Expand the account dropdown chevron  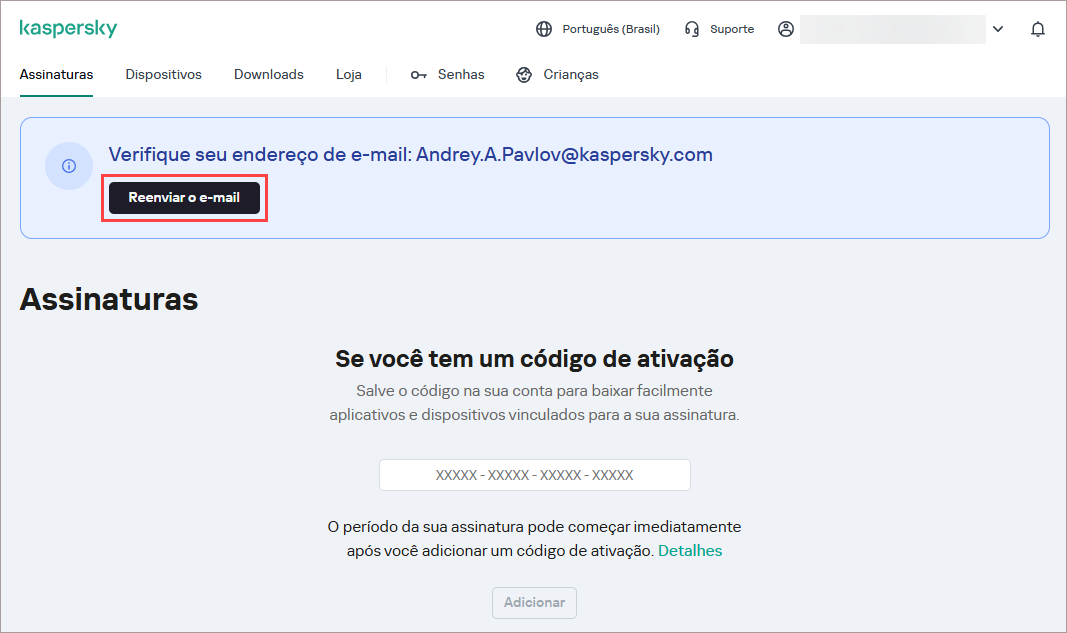pos(997,29)
